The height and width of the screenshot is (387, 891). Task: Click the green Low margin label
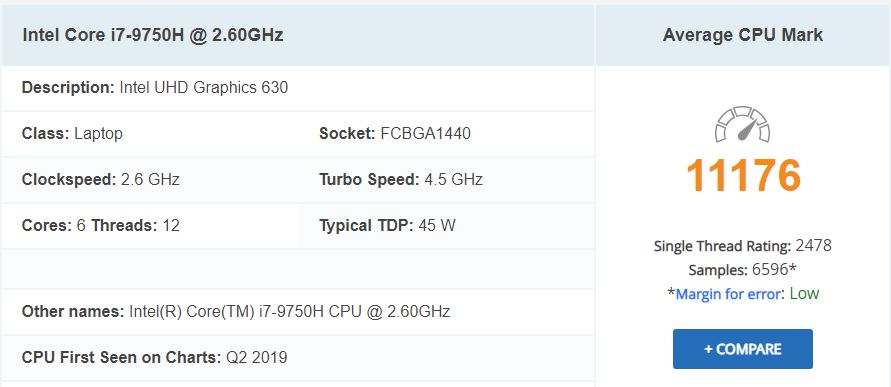[x=804, y=294]
